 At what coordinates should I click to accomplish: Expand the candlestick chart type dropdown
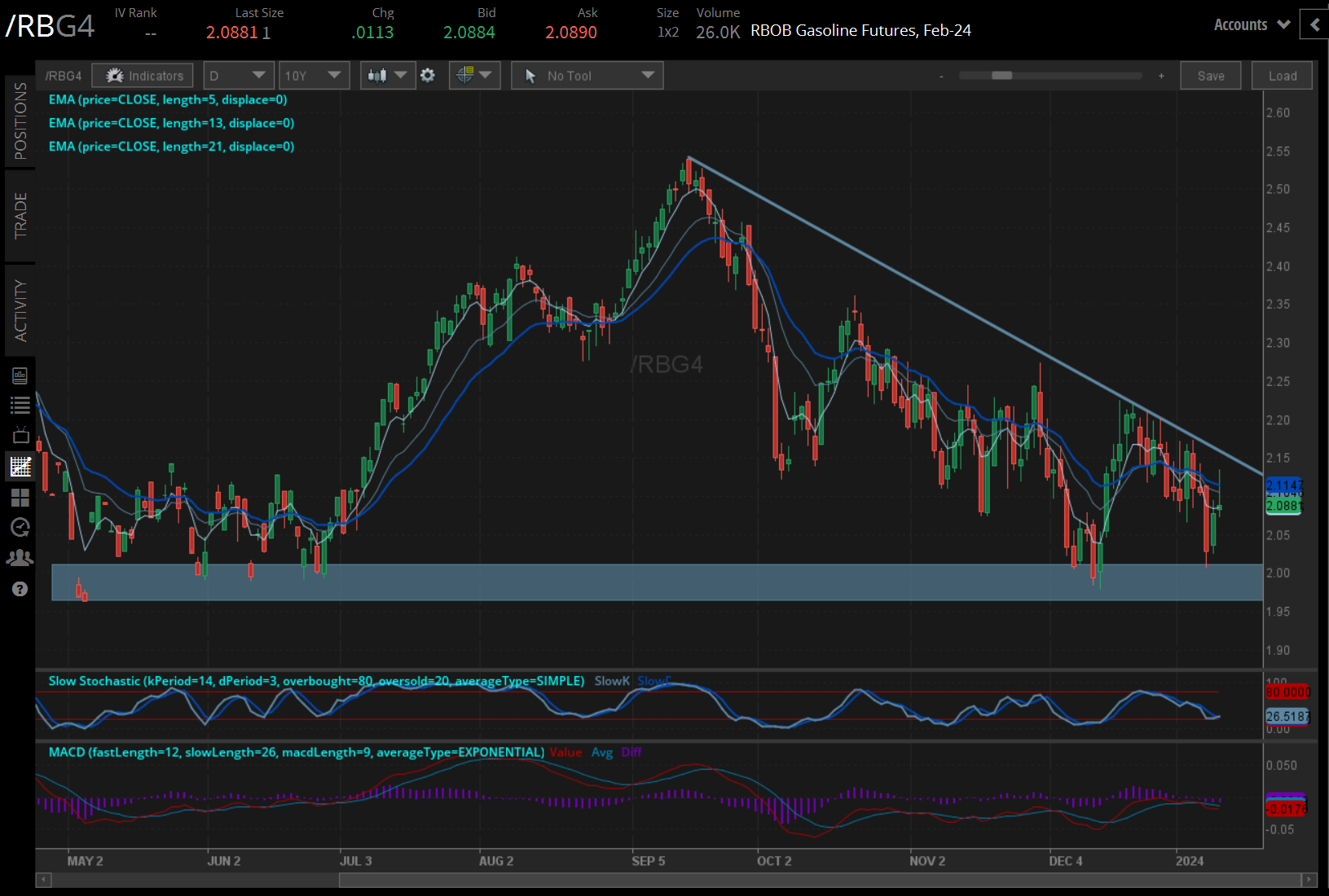[388, 76]
